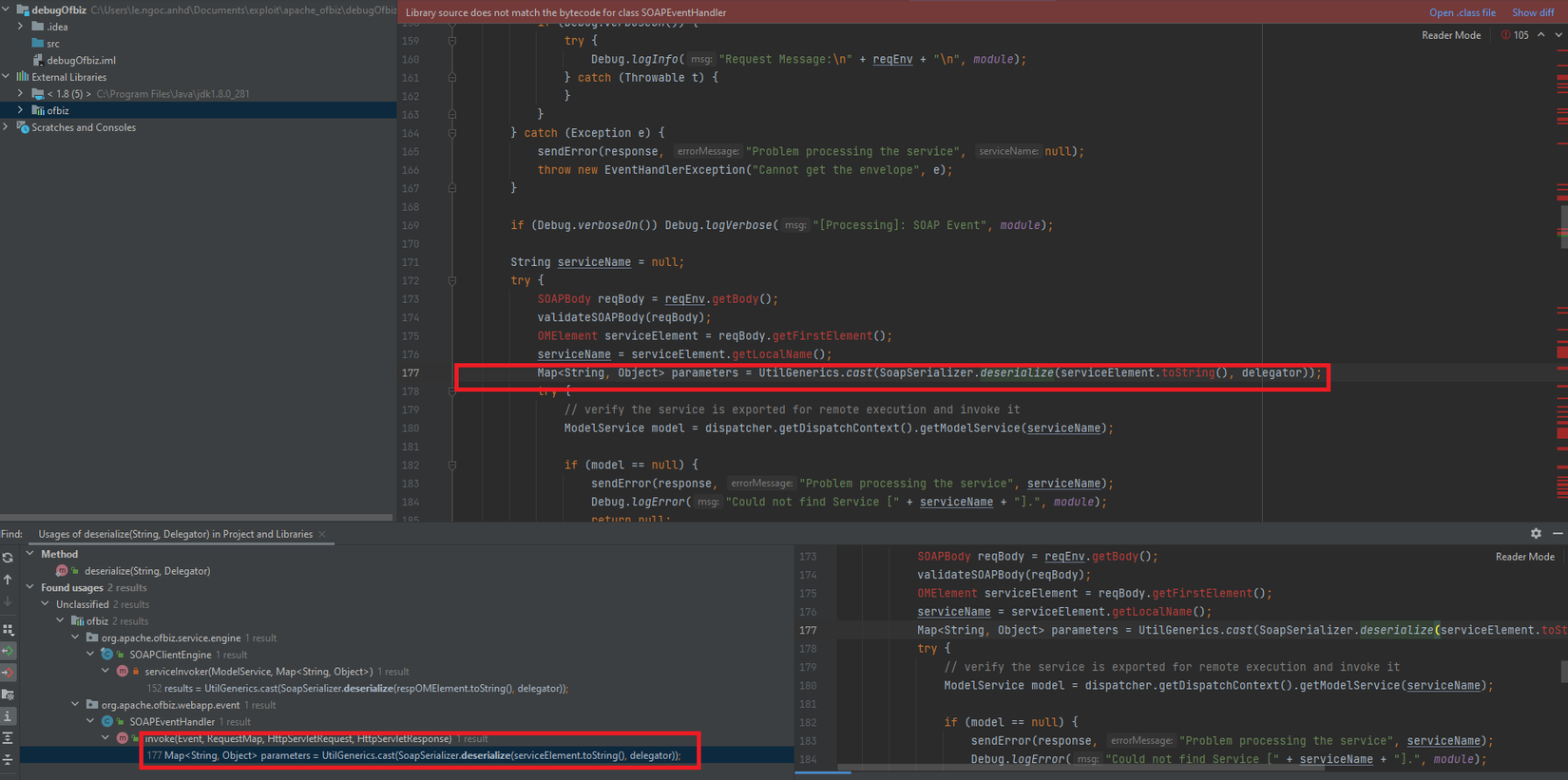This screenshot has width=1568, height=780.
Task: Click fold marker at line 172 try block
Action: [452, 281]
